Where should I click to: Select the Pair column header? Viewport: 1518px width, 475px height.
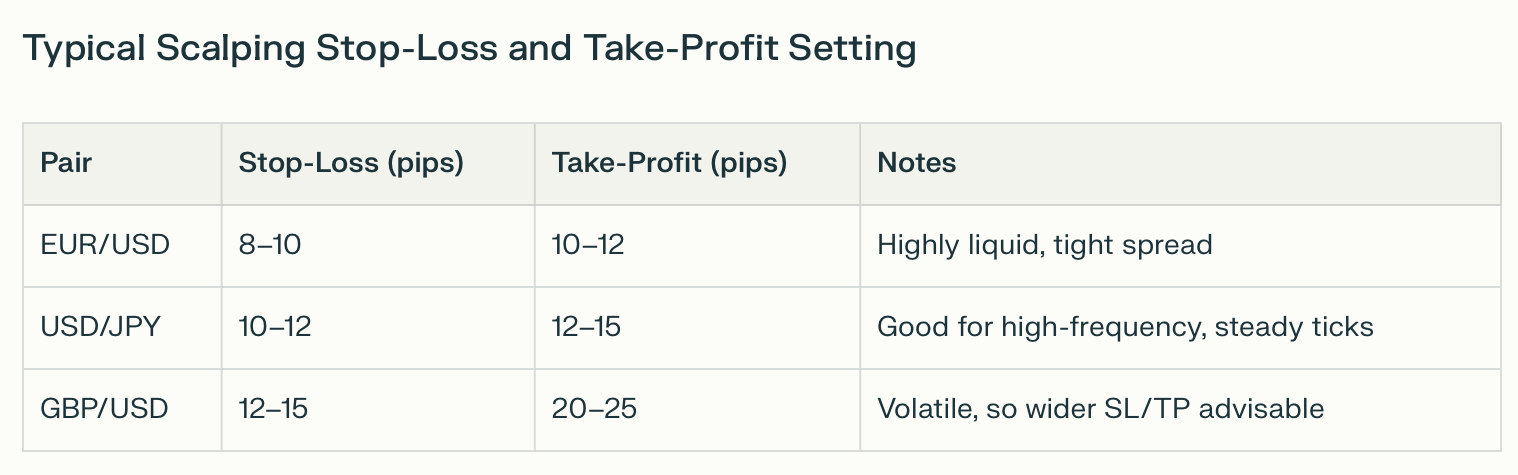(66, 163)
